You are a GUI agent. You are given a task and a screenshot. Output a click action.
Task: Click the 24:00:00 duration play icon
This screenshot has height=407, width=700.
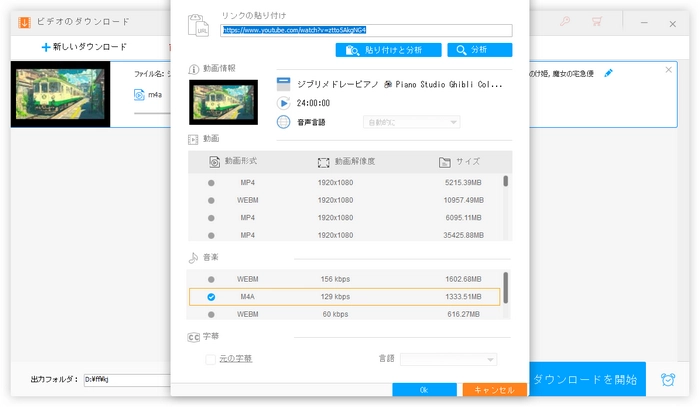pyautogui.click(x=283, y=103)
